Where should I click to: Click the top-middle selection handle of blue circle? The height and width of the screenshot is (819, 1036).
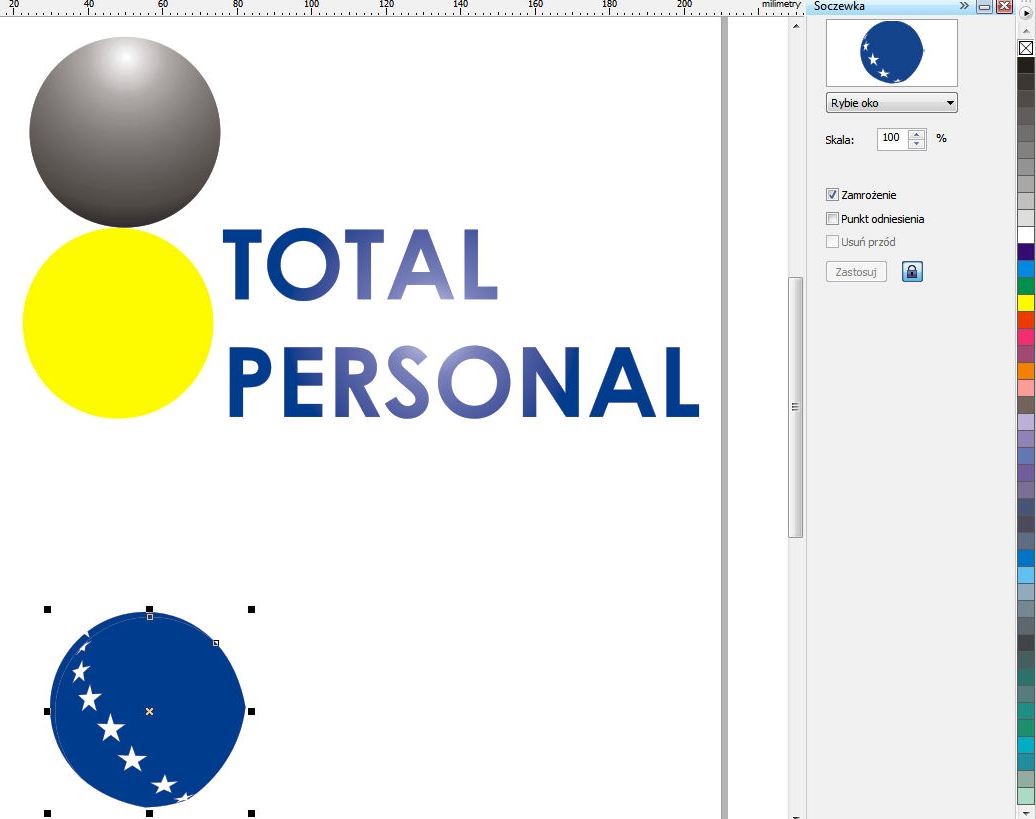149,609
